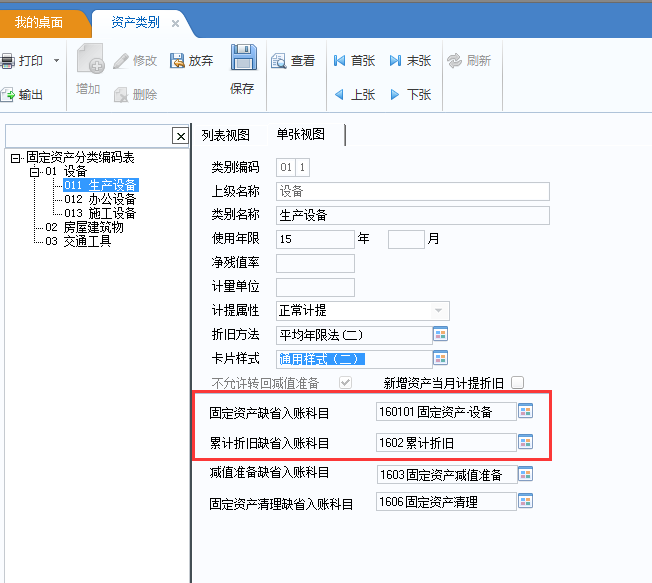This screenshot has height=583, width=652.
Task: Toggle 新增资产当月计提折旧 checkbox
Action: pos(518,382)
